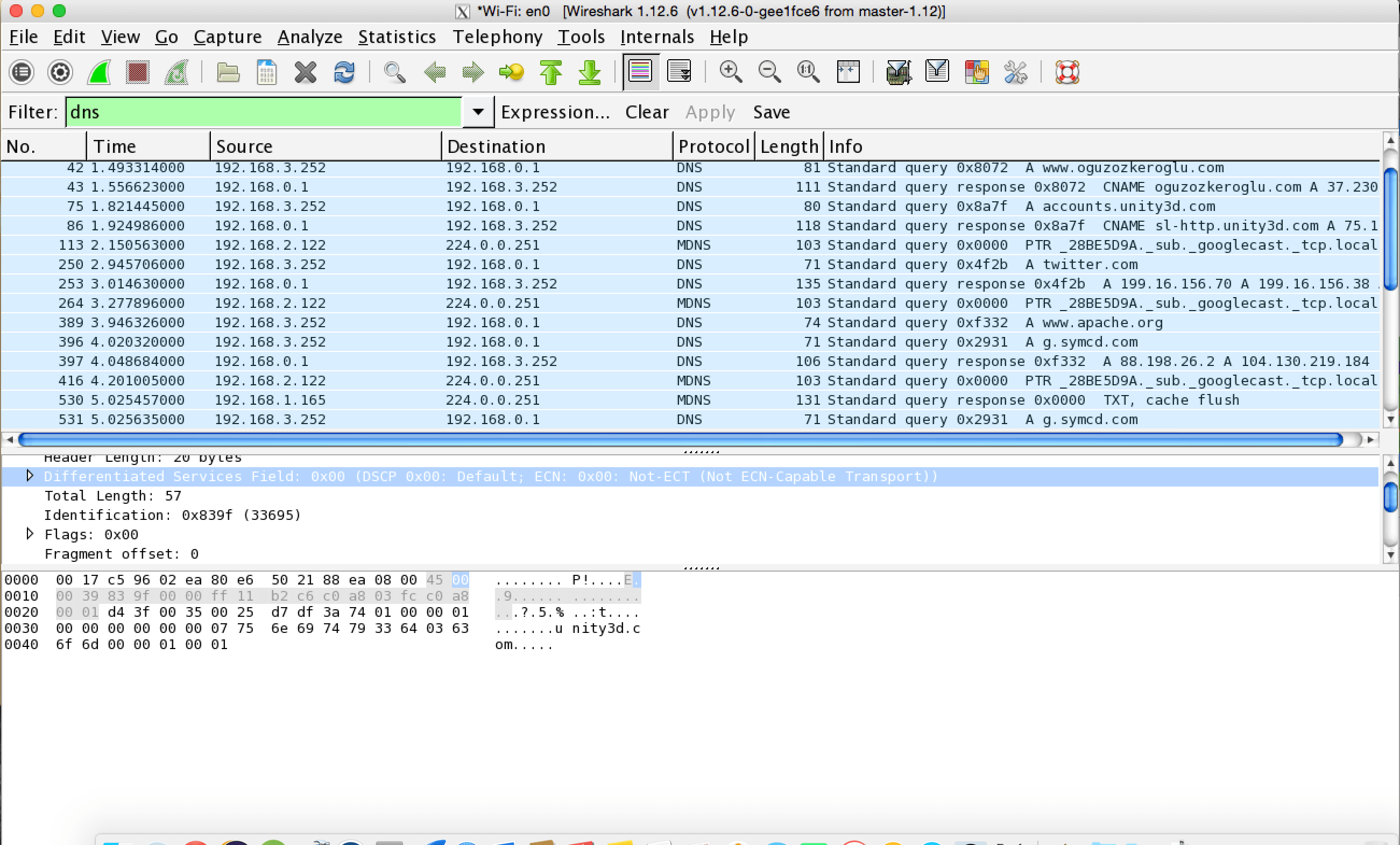Image resolution: width=1400 pixels, height=845 pixels.
Task: Open the Analyze menu
Action: point(310,37)
